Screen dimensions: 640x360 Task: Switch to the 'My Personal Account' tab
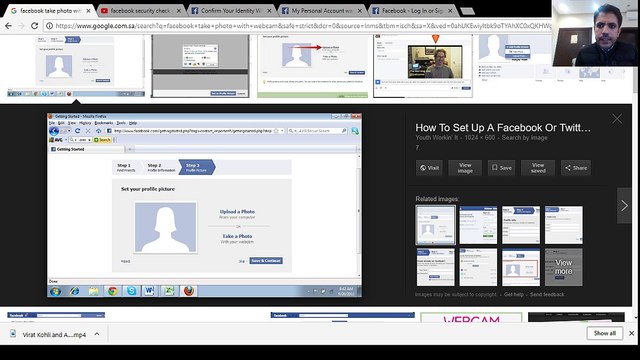click(322, 11)
